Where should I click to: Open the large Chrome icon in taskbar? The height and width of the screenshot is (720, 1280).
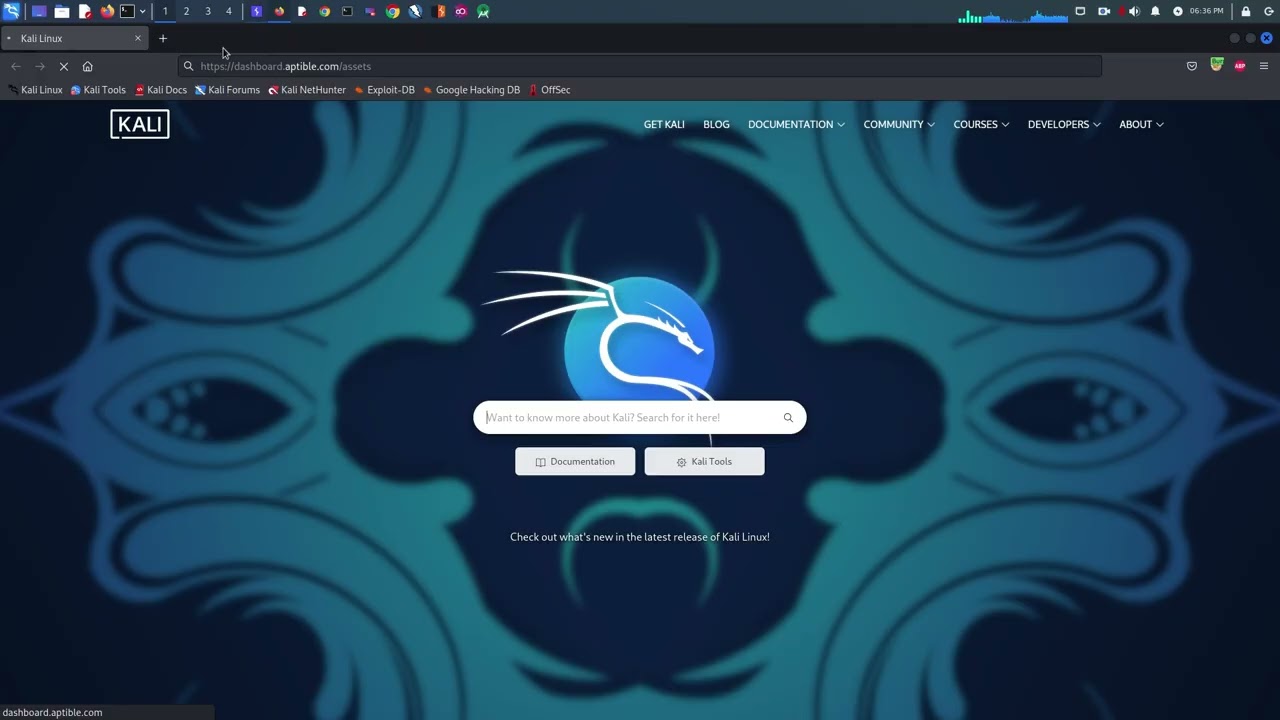(x=392, y=11)
